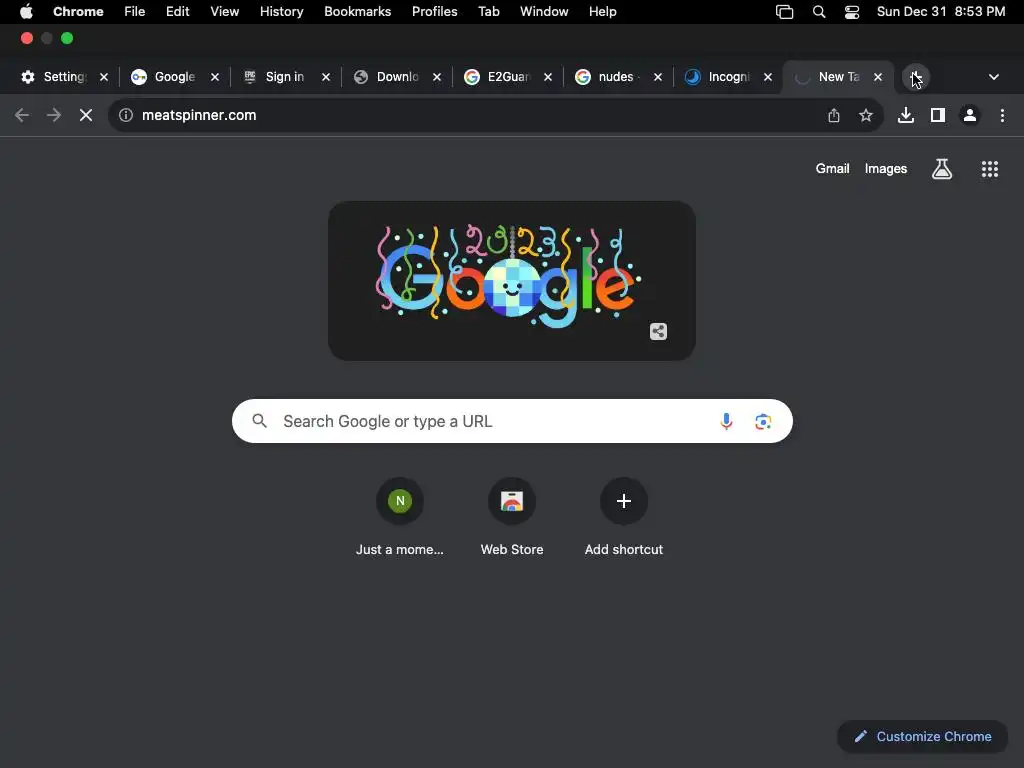Open the File menu
The height and width of the screenshot is (768, 1024).
pos(135,12)
